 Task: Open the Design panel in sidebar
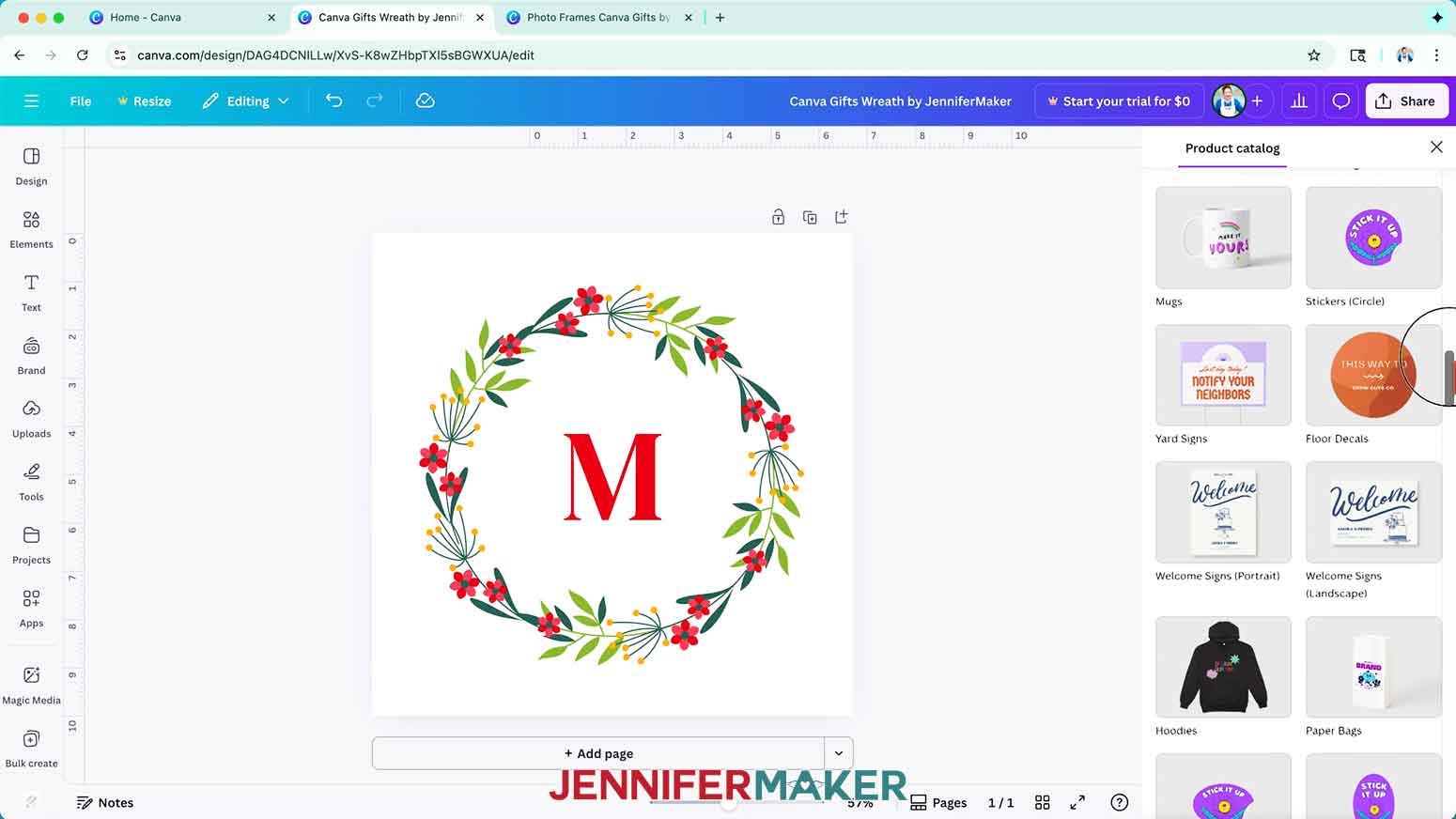(31, 166)
